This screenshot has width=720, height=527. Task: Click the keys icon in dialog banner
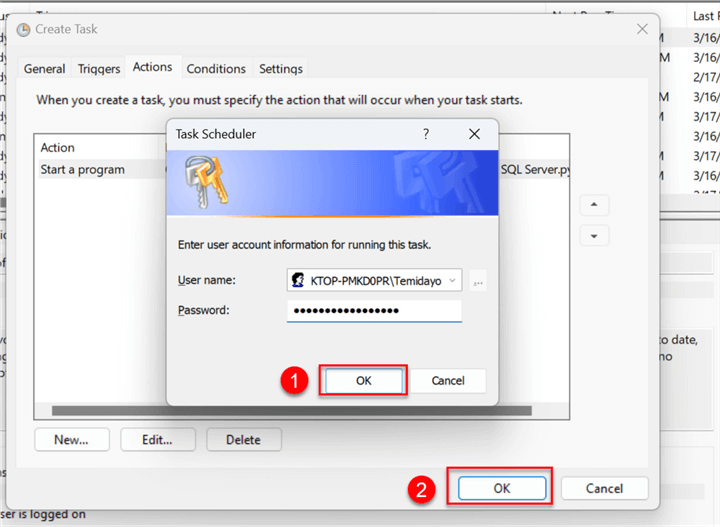pos(206,181)
